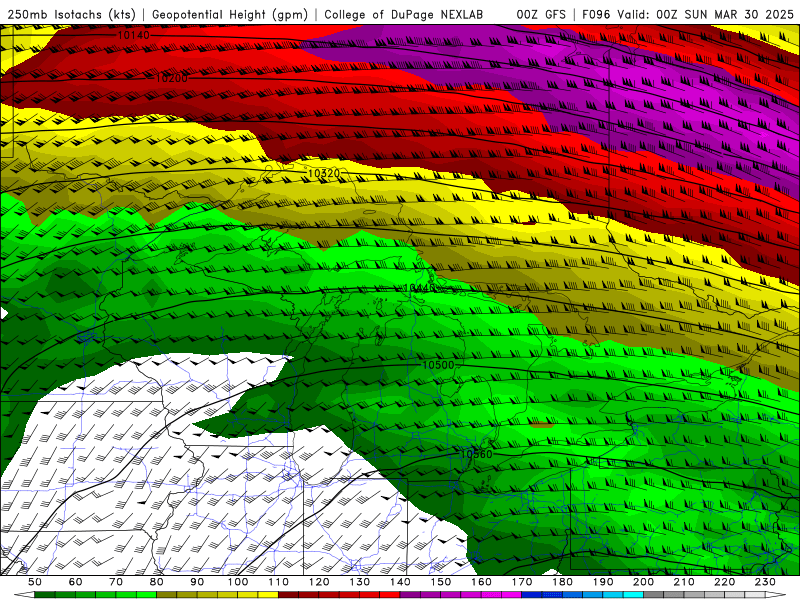Click the 120 value on the color scale
Image resolution: width=800 pixels, height=600 pixels.
pyautogui.click(x=319, y=582)
